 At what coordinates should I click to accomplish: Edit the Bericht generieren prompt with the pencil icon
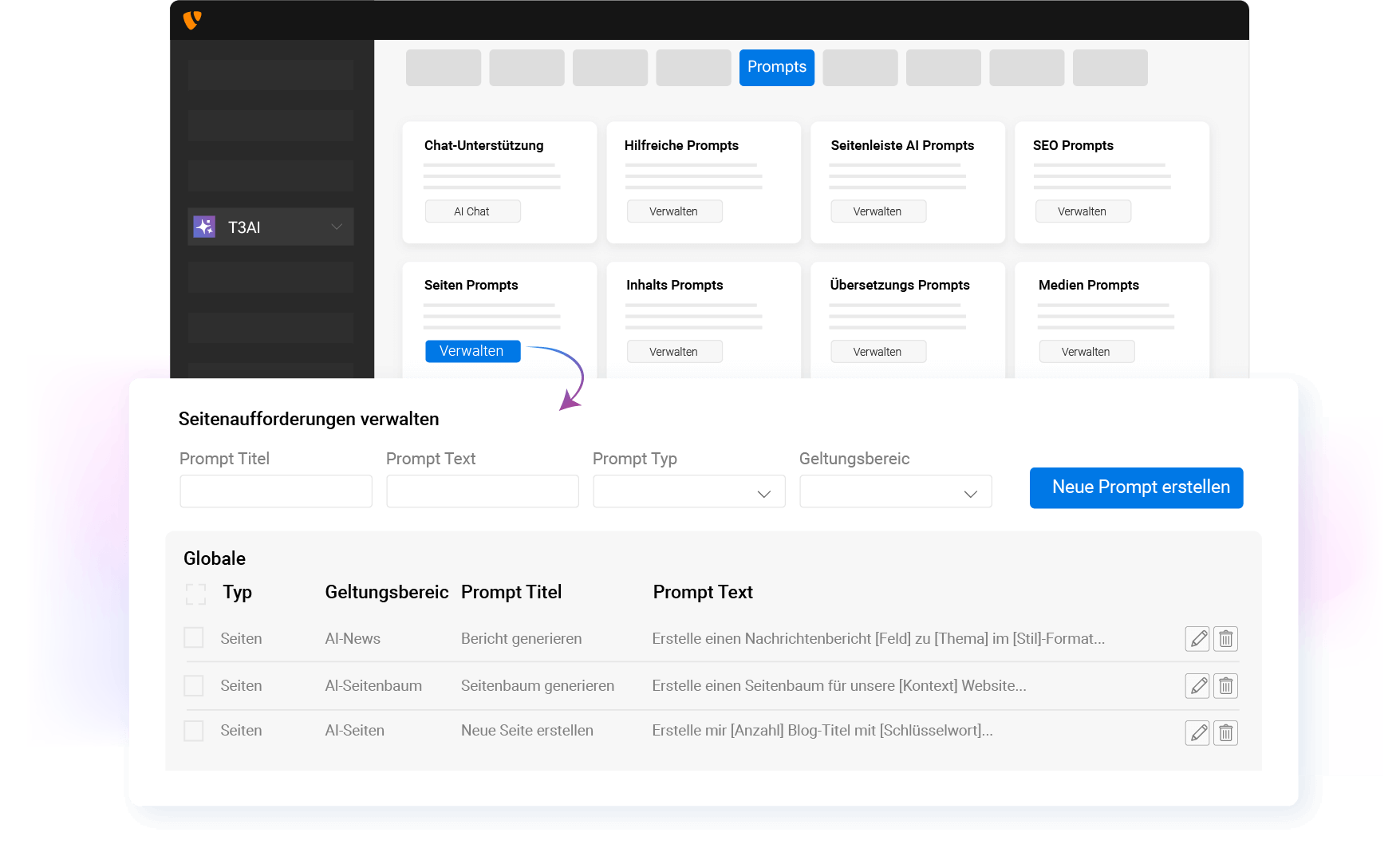1197,638
